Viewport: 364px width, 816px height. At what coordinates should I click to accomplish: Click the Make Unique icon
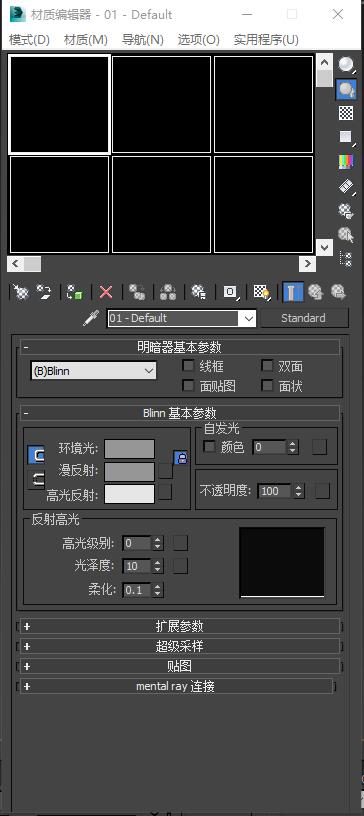tap(168, 292)
